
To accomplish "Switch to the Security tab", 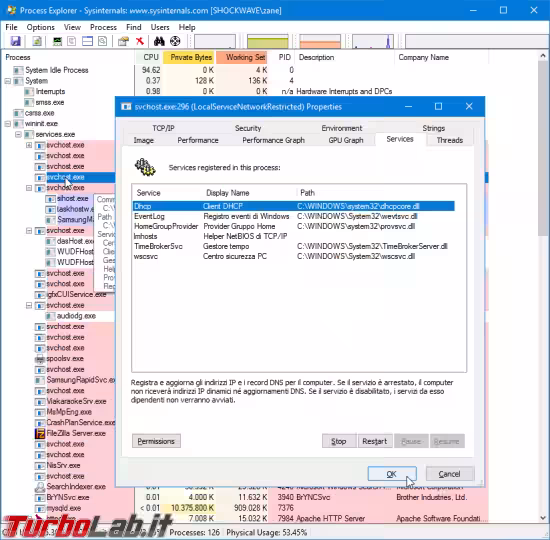I will pyautogui.click(x=248, y=128).
